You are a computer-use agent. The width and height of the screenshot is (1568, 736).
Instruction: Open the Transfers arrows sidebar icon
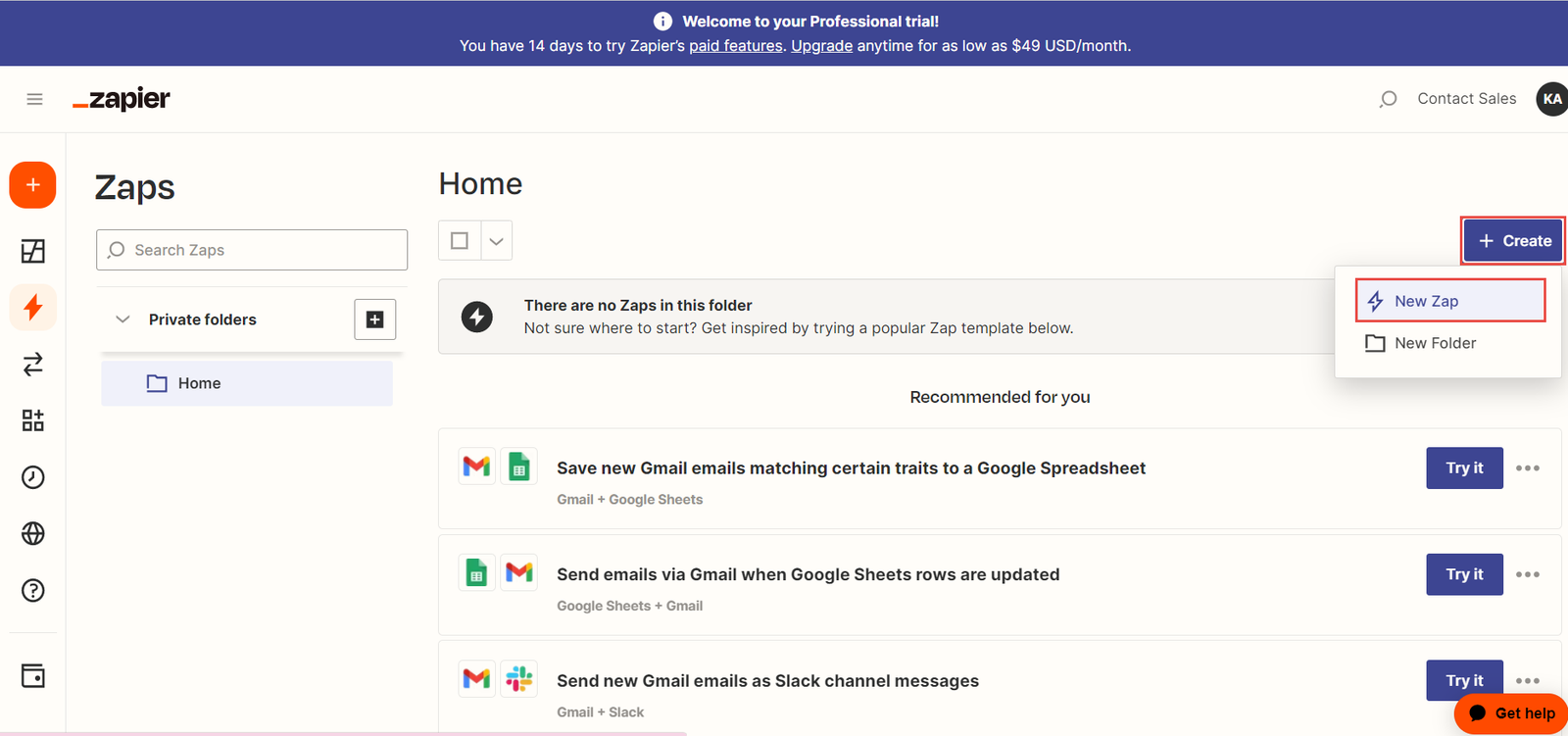(32, 365)
